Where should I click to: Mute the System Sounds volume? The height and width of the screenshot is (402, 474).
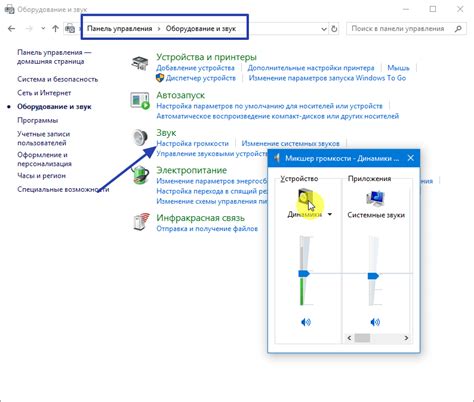375,322
